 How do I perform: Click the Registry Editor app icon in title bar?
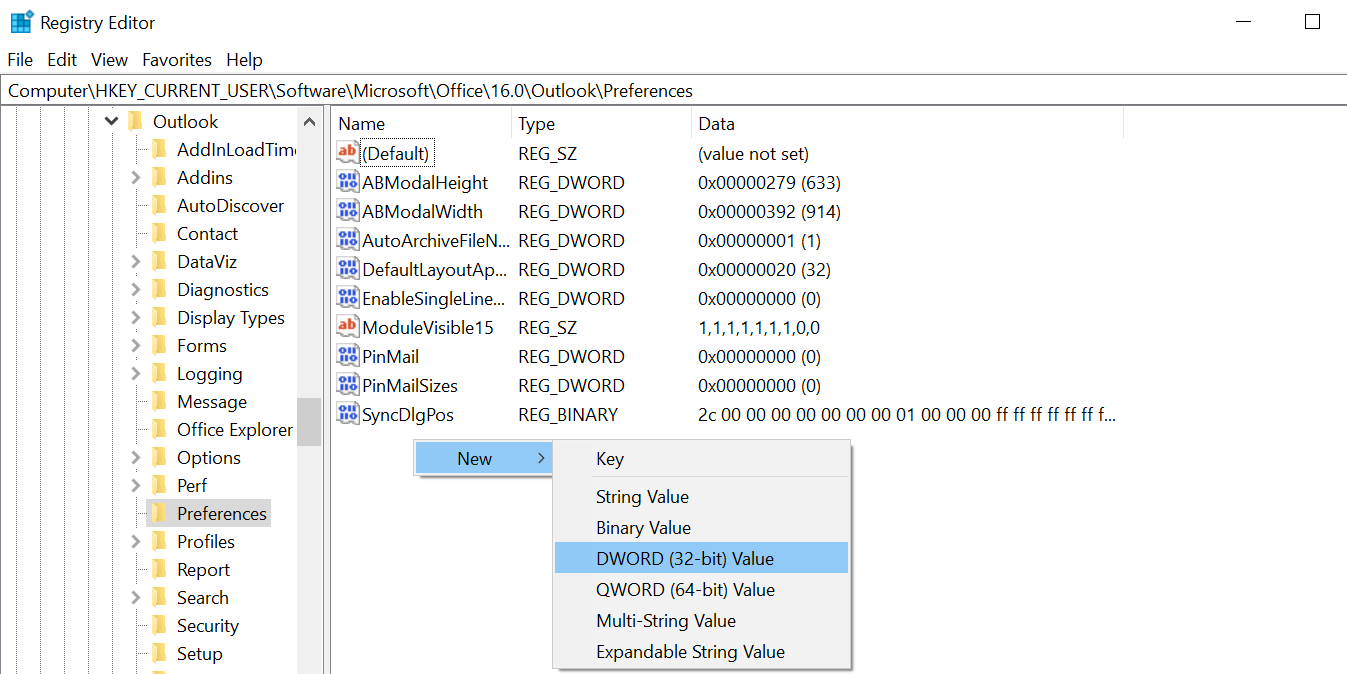tap(21, 22)
